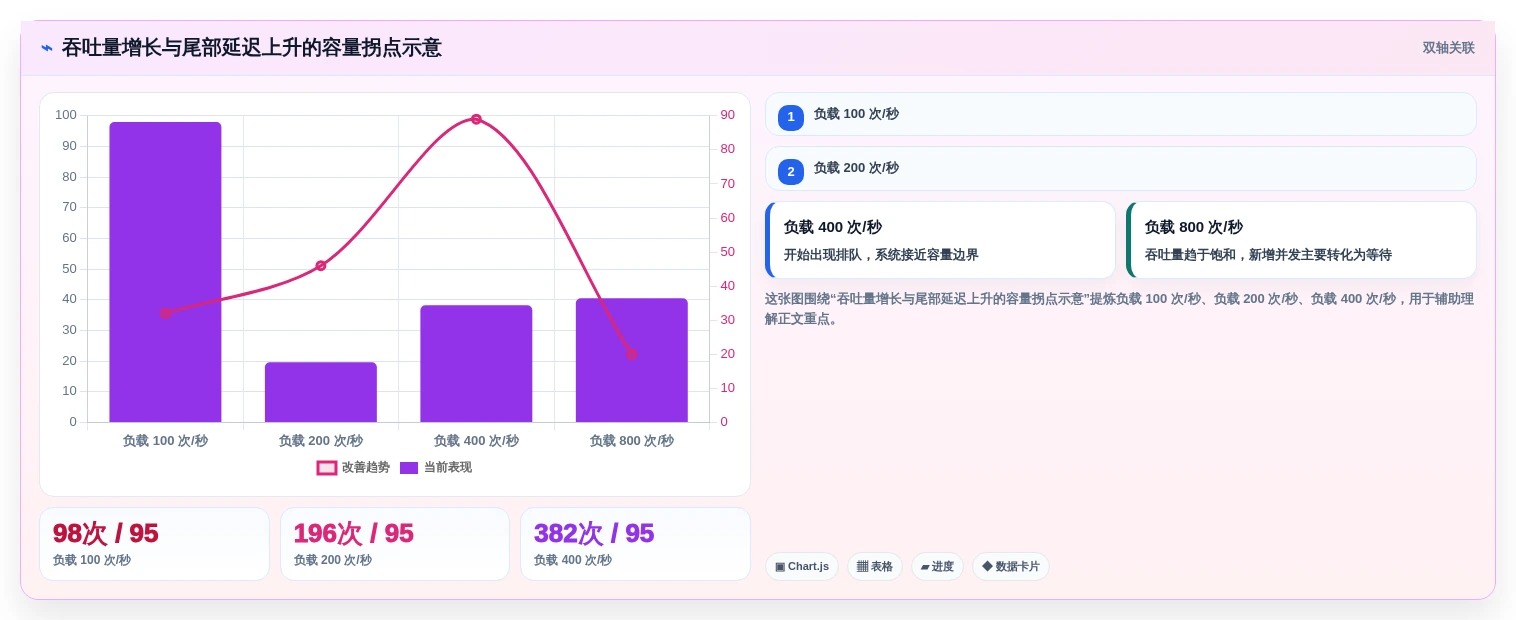Screen dimensions: 1516x620
Task: Click the x-axis label 负载 800 次/秒
Action: pyautogui.click(x=632, y=441)
